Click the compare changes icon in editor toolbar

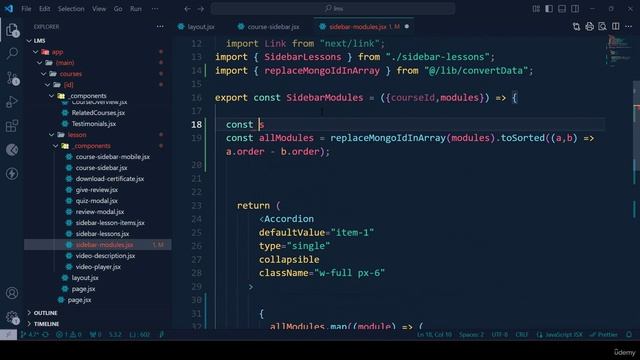[x=576, y=27]
